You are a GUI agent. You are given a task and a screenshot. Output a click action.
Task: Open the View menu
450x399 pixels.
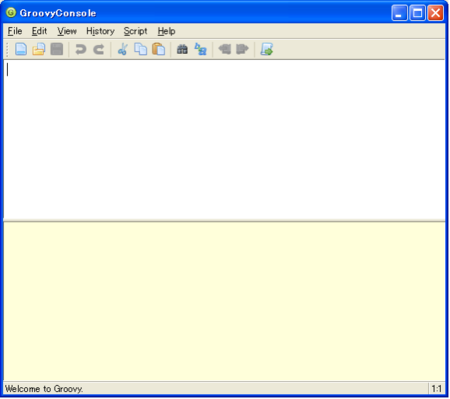pos(67,31)
